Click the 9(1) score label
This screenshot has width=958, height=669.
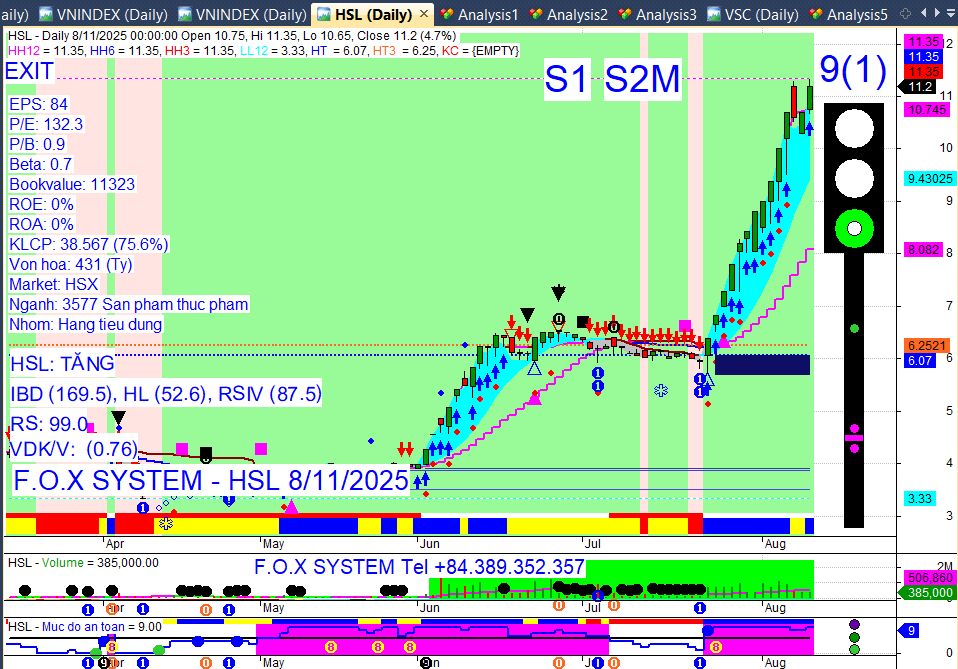[x=853, y=69]
